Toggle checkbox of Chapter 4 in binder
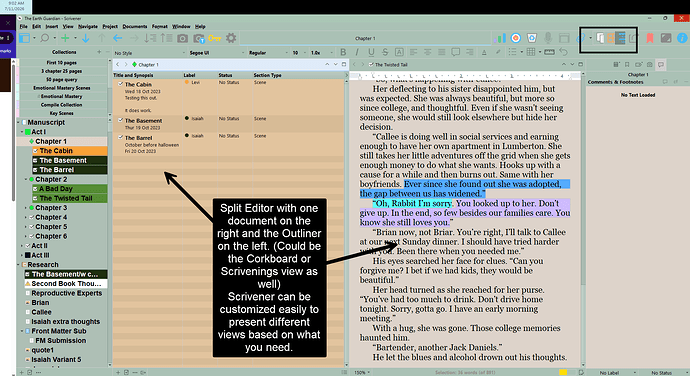Viewport: 690px width, 376px height. point(32,217)
